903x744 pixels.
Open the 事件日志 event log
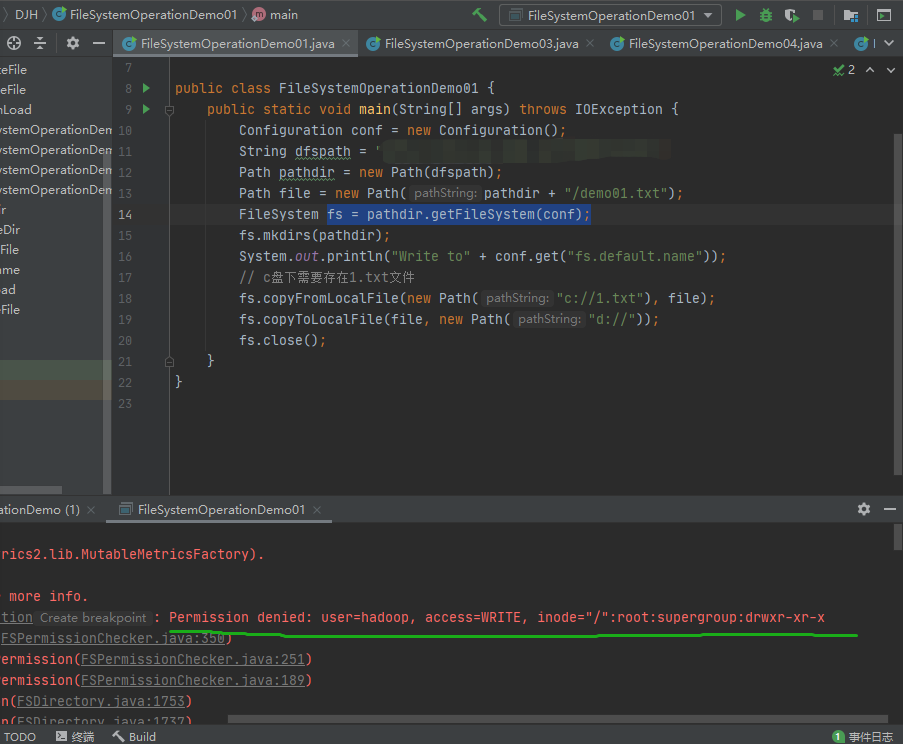point(863,737)
